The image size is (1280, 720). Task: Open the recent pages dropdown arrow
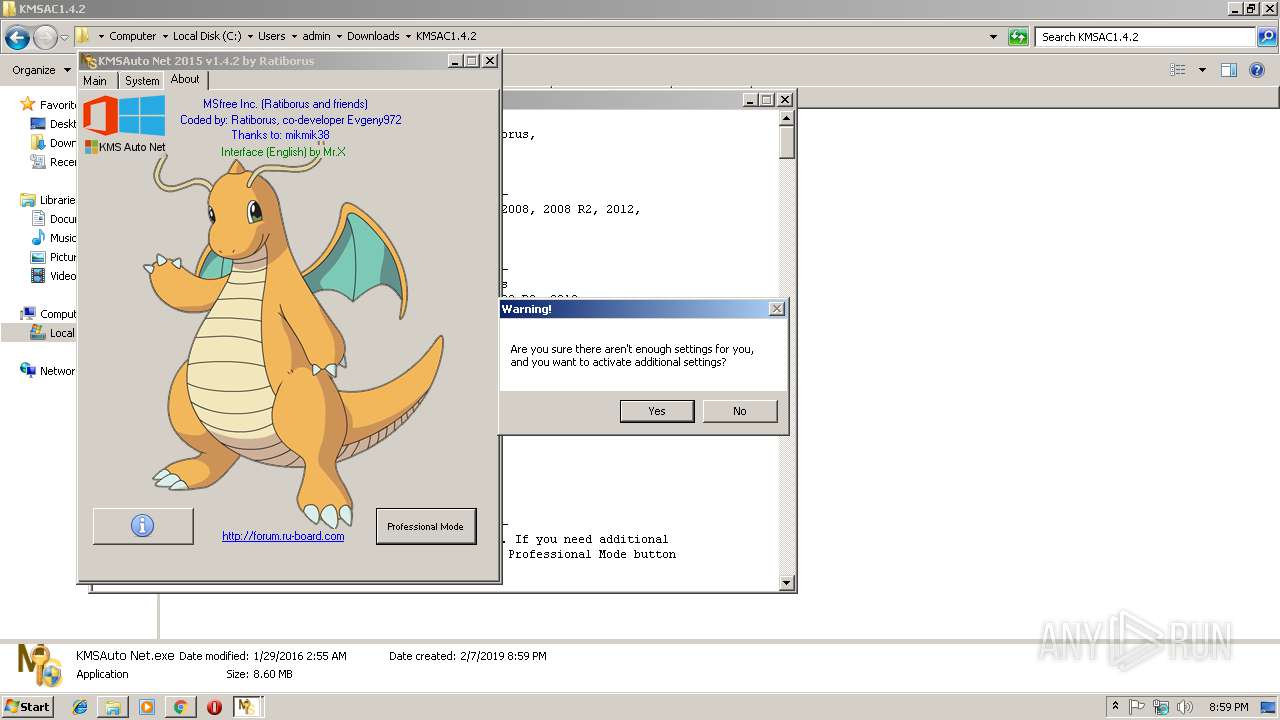point(65,38)
